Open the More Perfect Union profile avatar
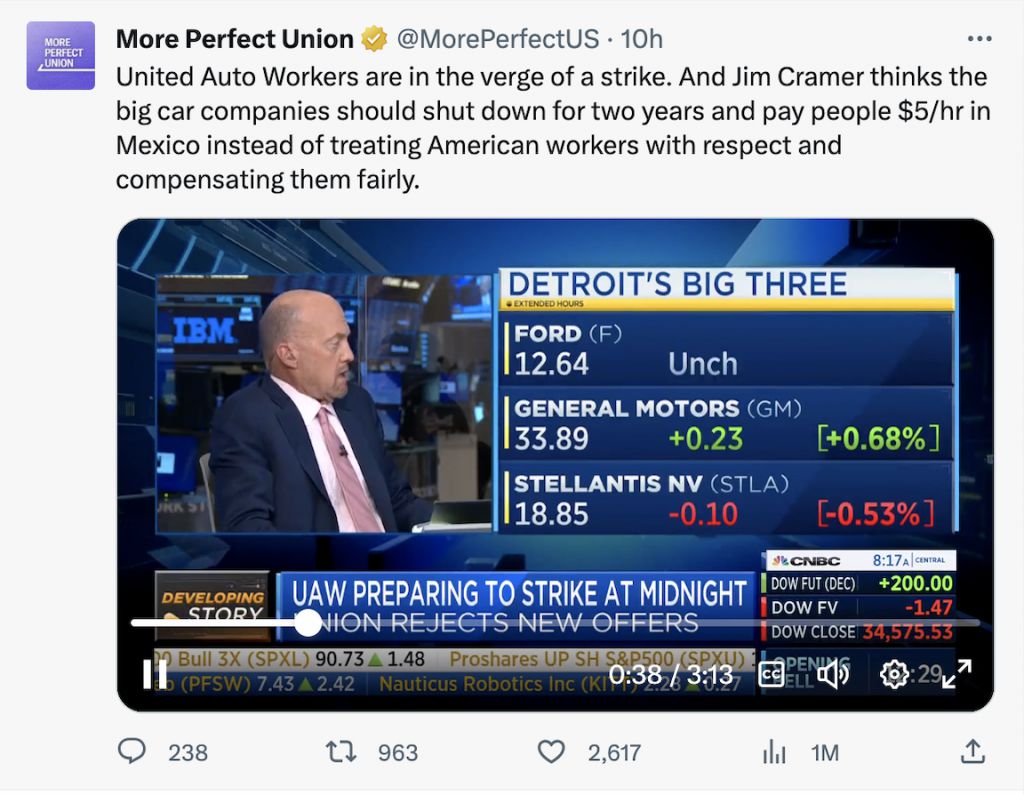This screenshot has height=795, width=1024. click(60, 56)
